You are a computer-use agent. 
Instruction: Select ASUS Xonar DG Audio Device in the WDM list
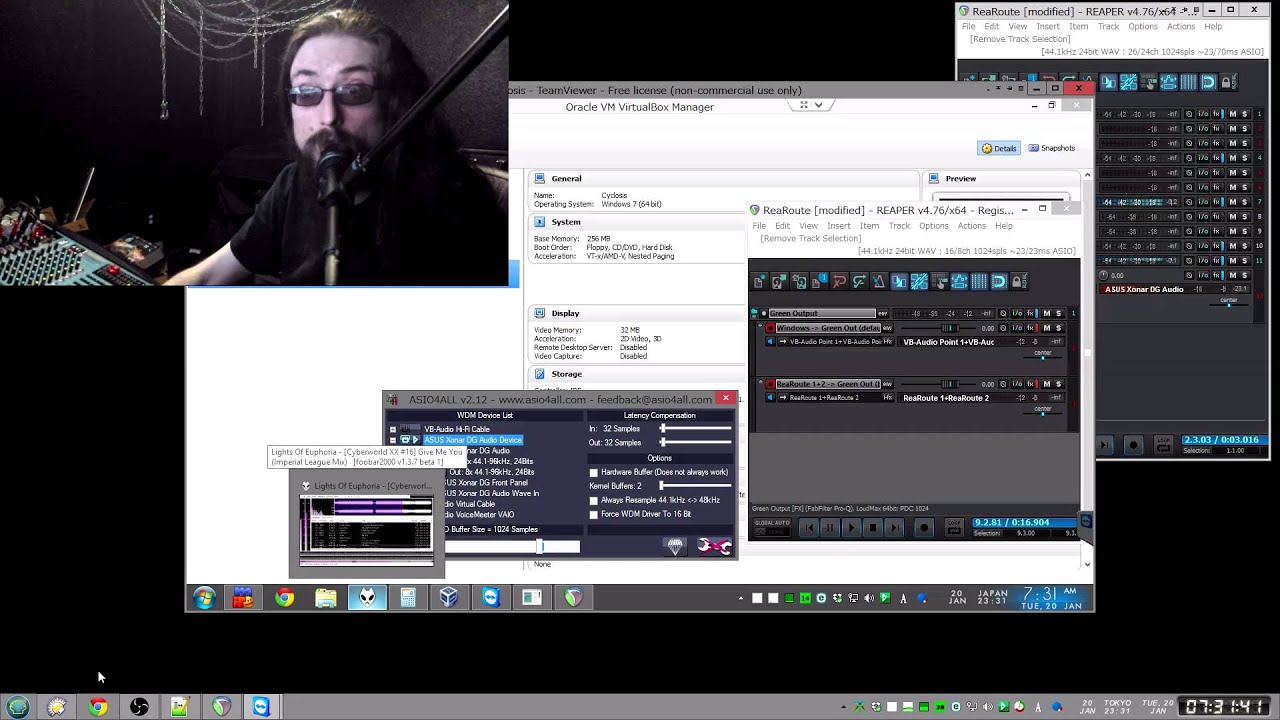473,440
